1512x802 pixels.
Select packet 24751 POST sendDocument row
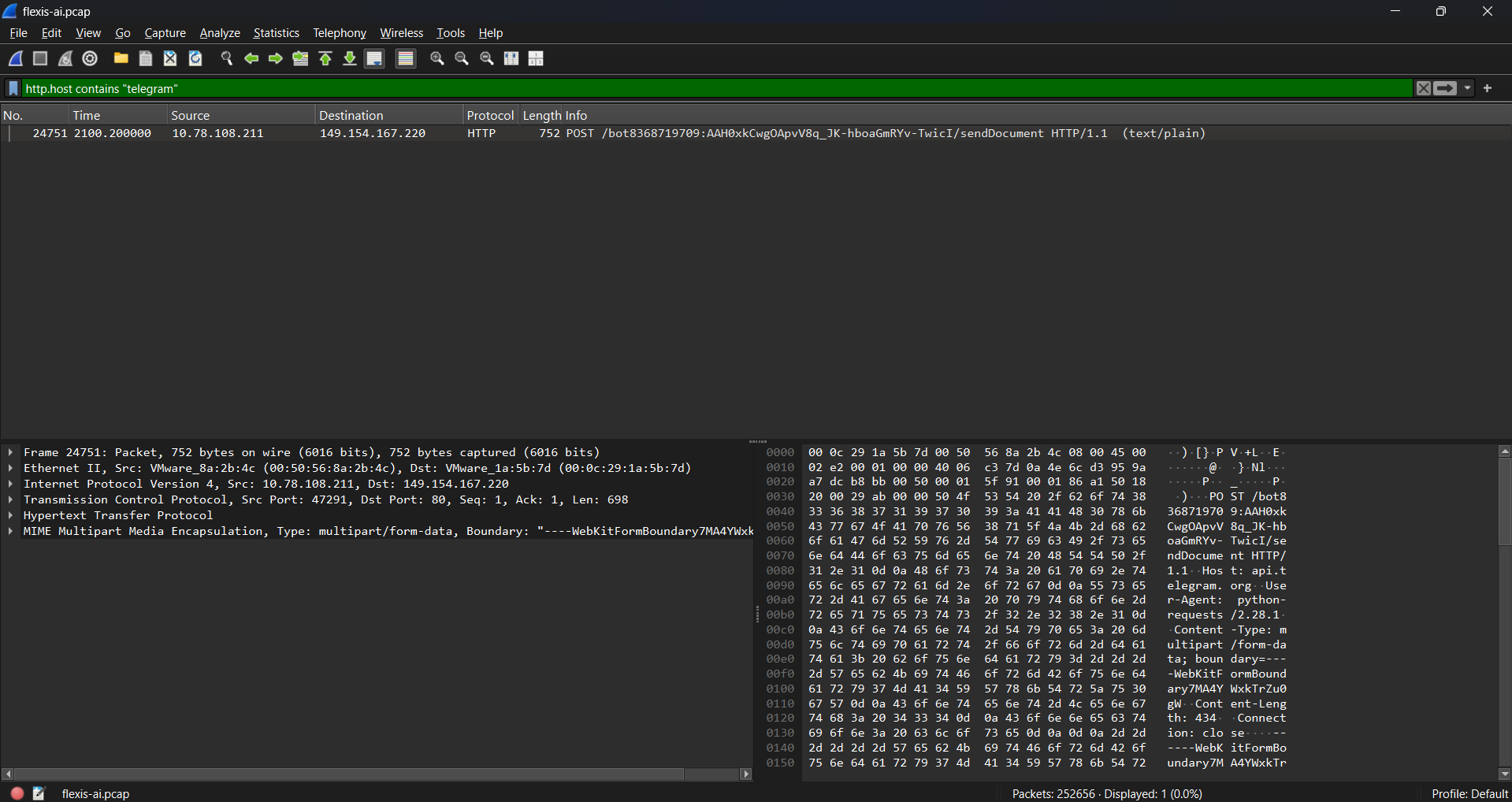pyautogui.click(x=756, y=133)
